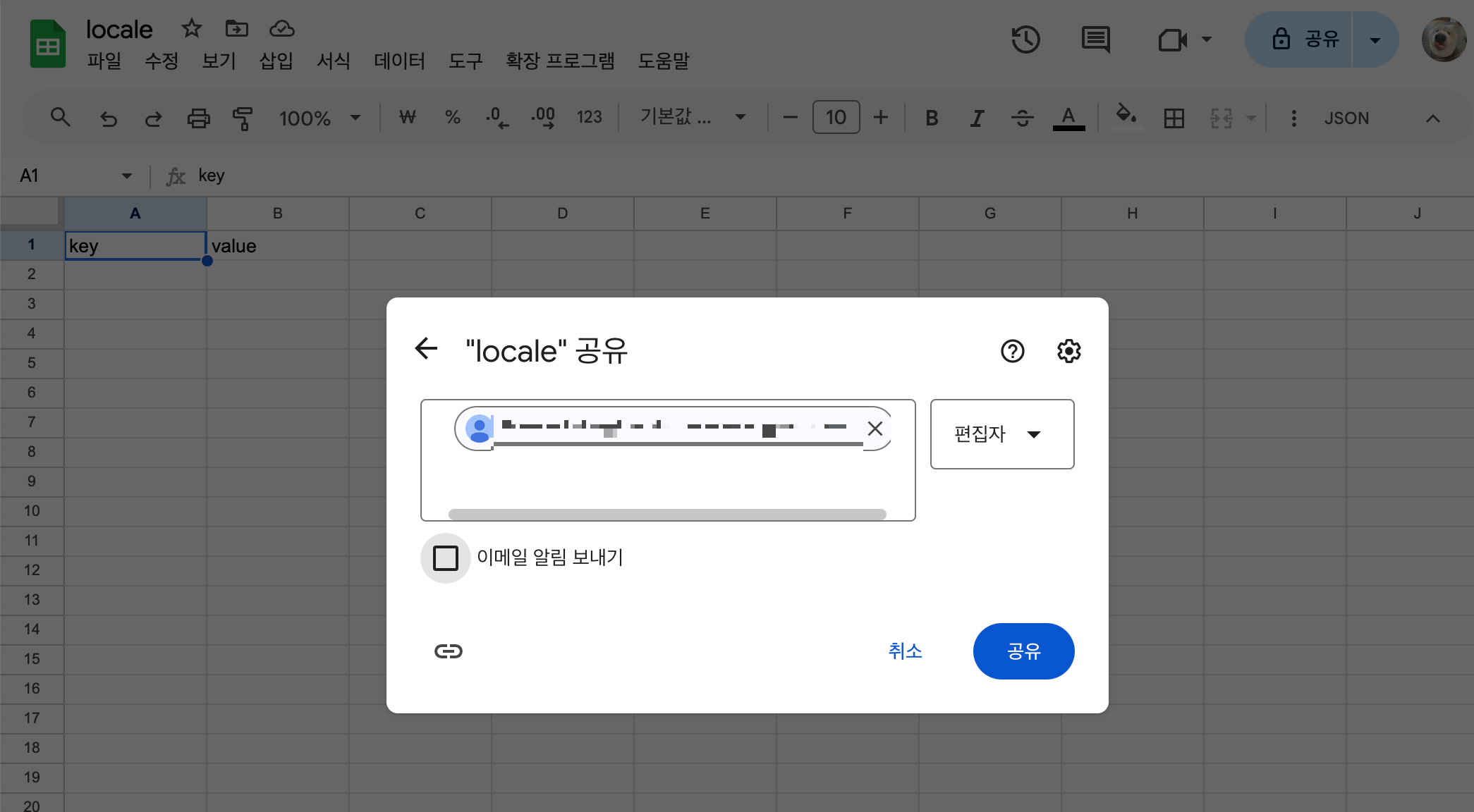
Task: Click the help question mark icon
Action: 1012,351
